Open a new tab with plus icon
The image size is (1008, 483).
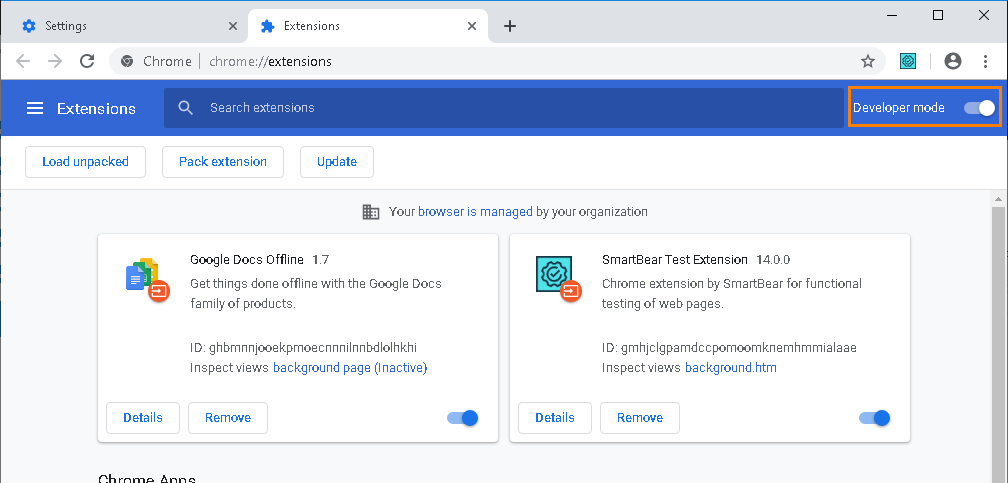click(510, 26)
